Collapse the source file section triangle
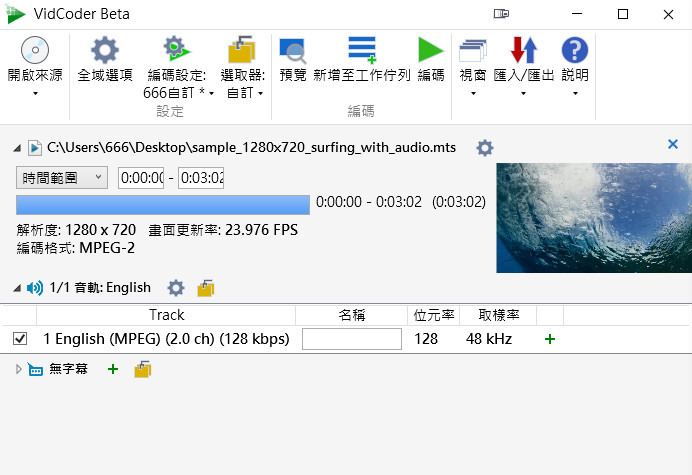The height and width of the screenshot is (475, 692). point(17,148)
